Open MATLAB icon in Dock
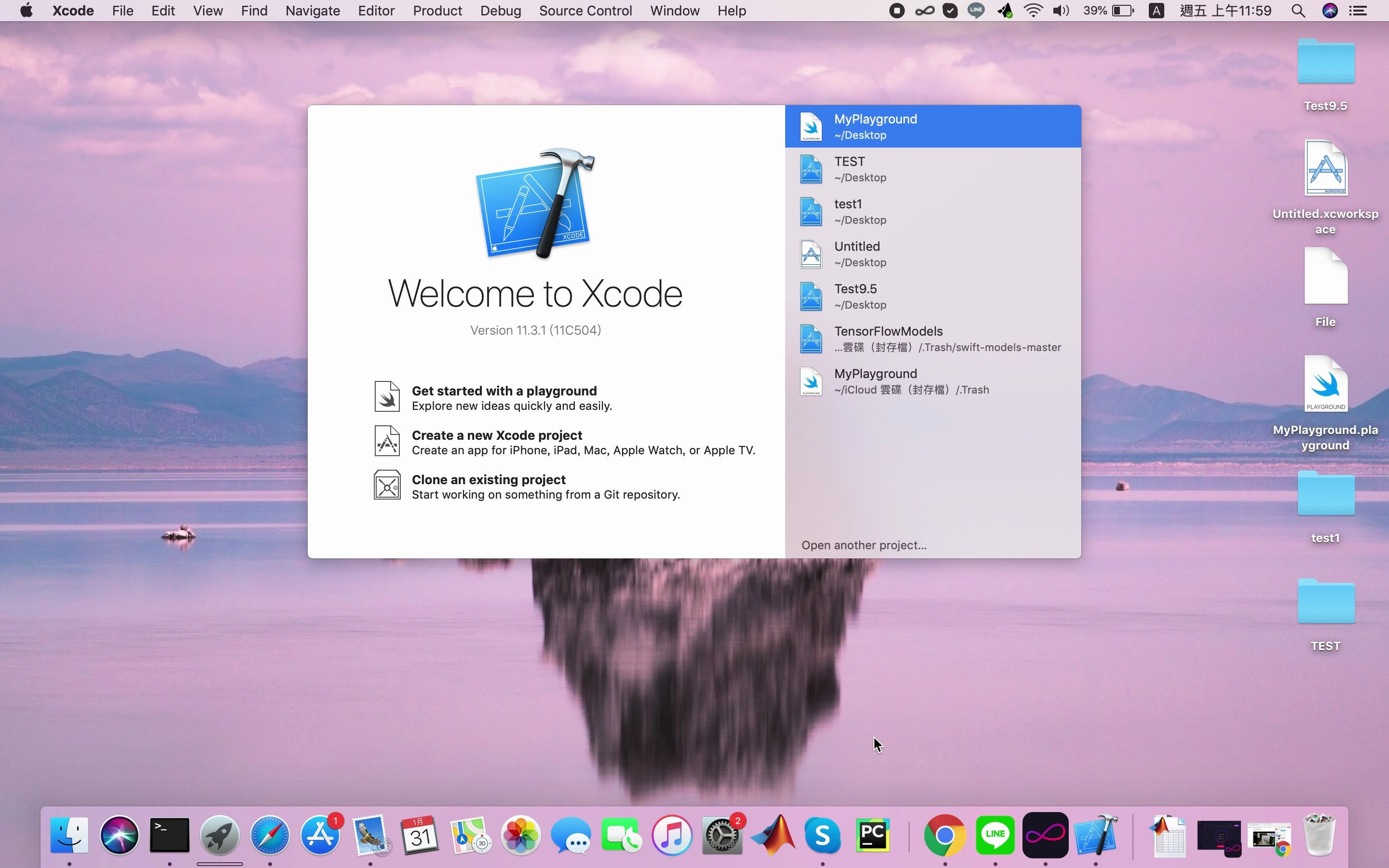The image size is (1389, 868). [773, 835]
